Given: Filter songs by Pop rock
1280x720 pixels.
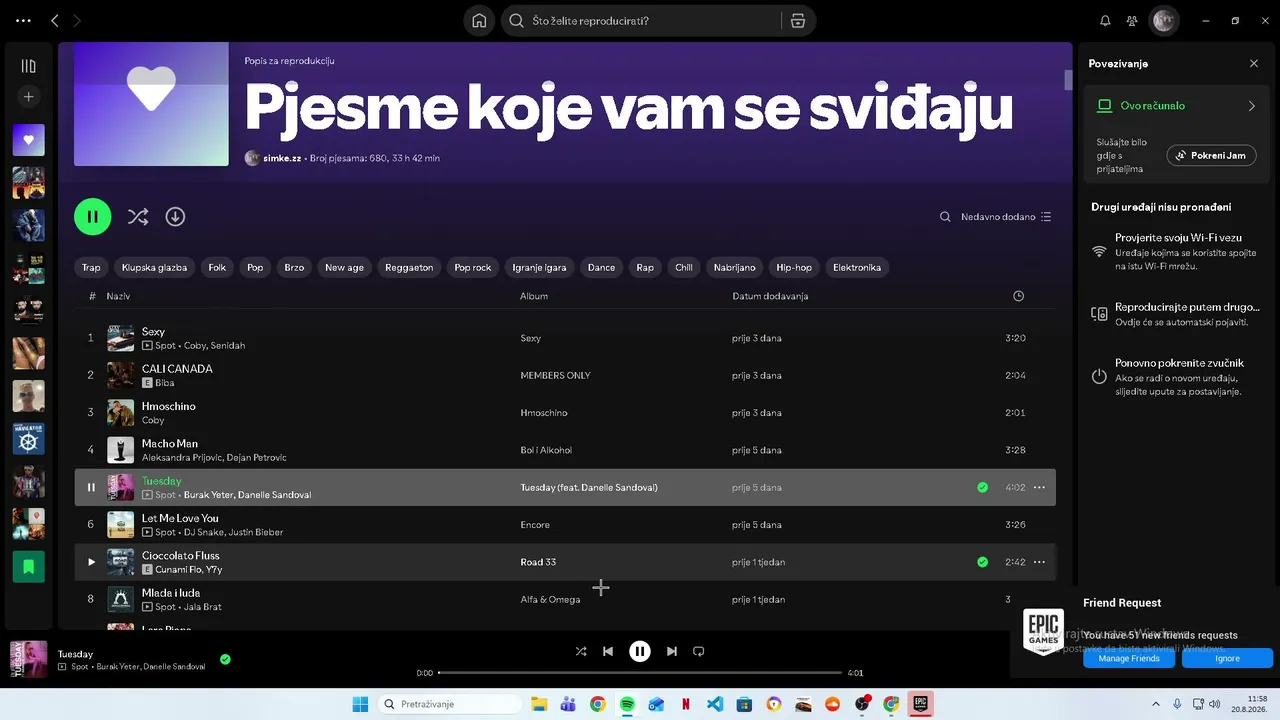Looking at the screenshot, I should click(473, 268).
